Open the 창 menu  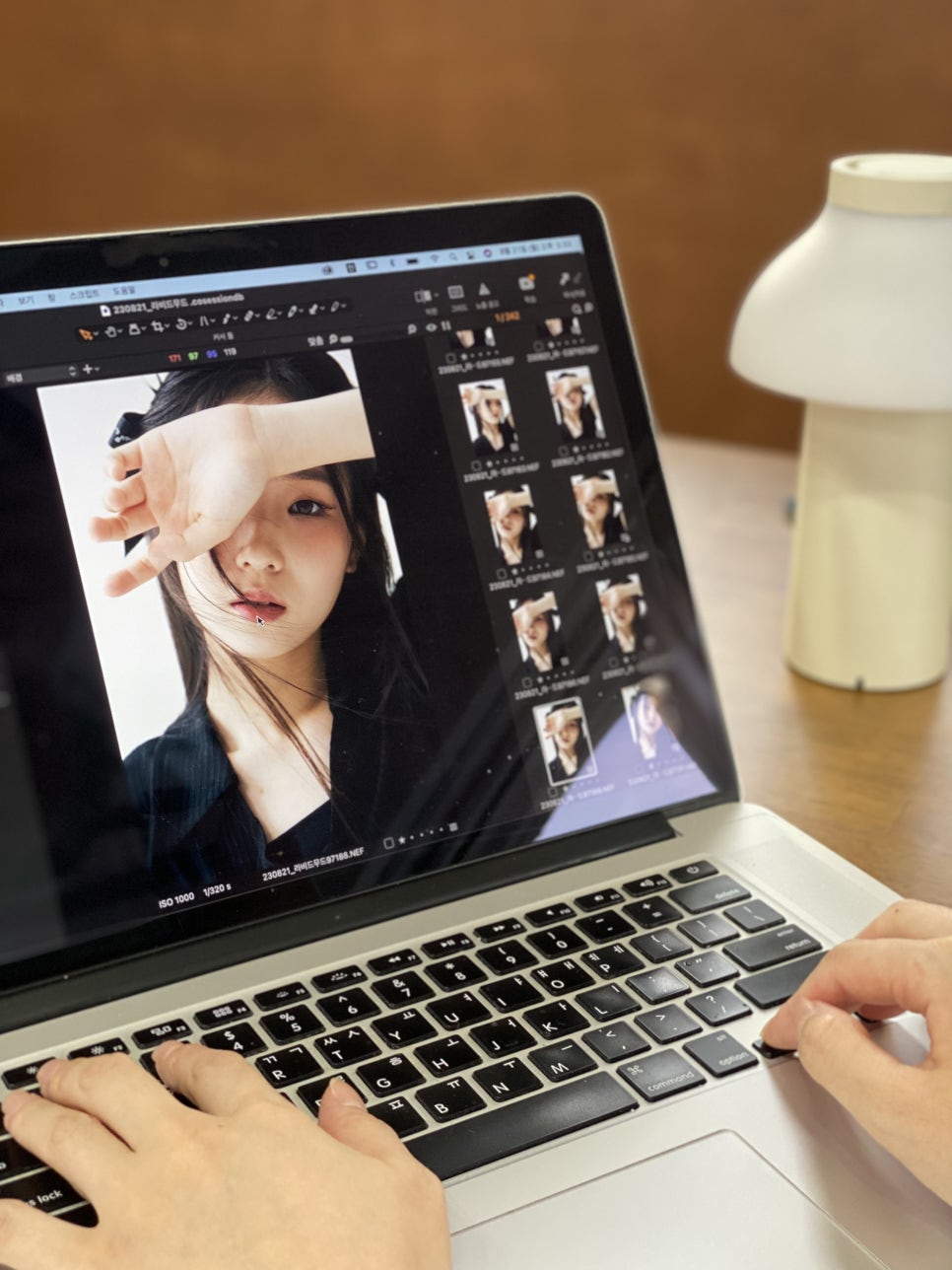click(50, 296)
